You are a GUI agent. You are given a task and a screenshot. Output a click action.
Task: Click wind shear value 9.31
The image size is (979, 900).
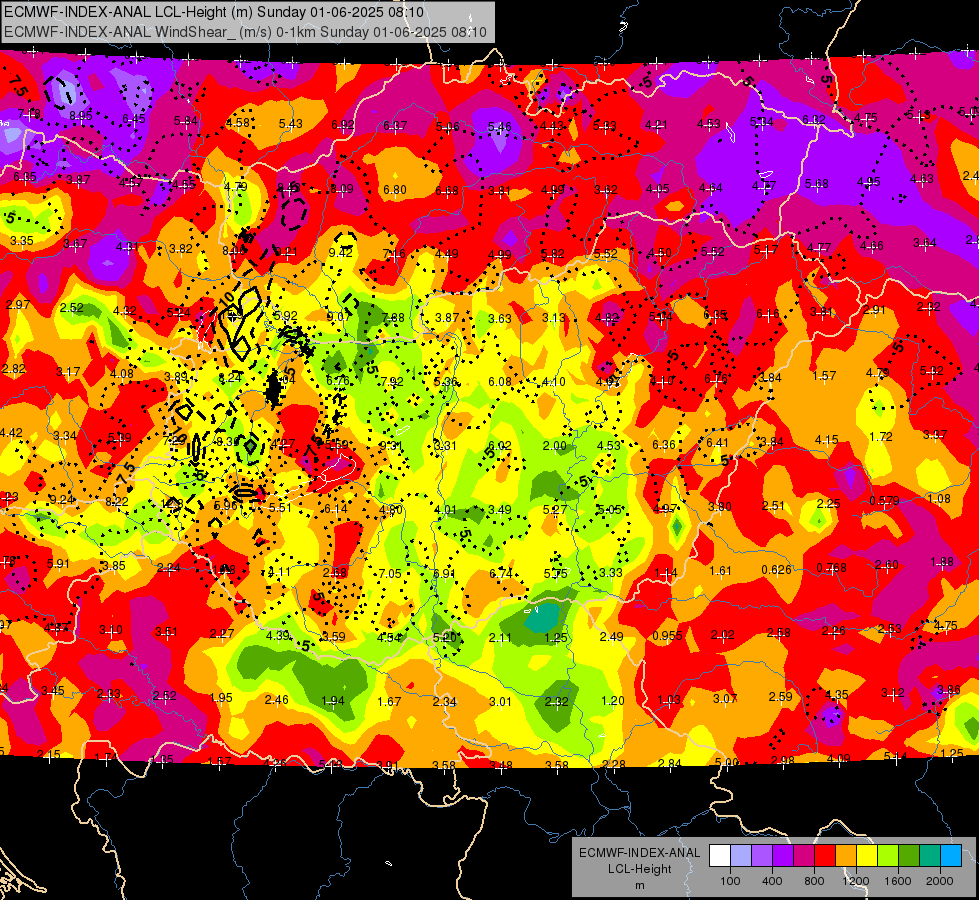[390, 445]
